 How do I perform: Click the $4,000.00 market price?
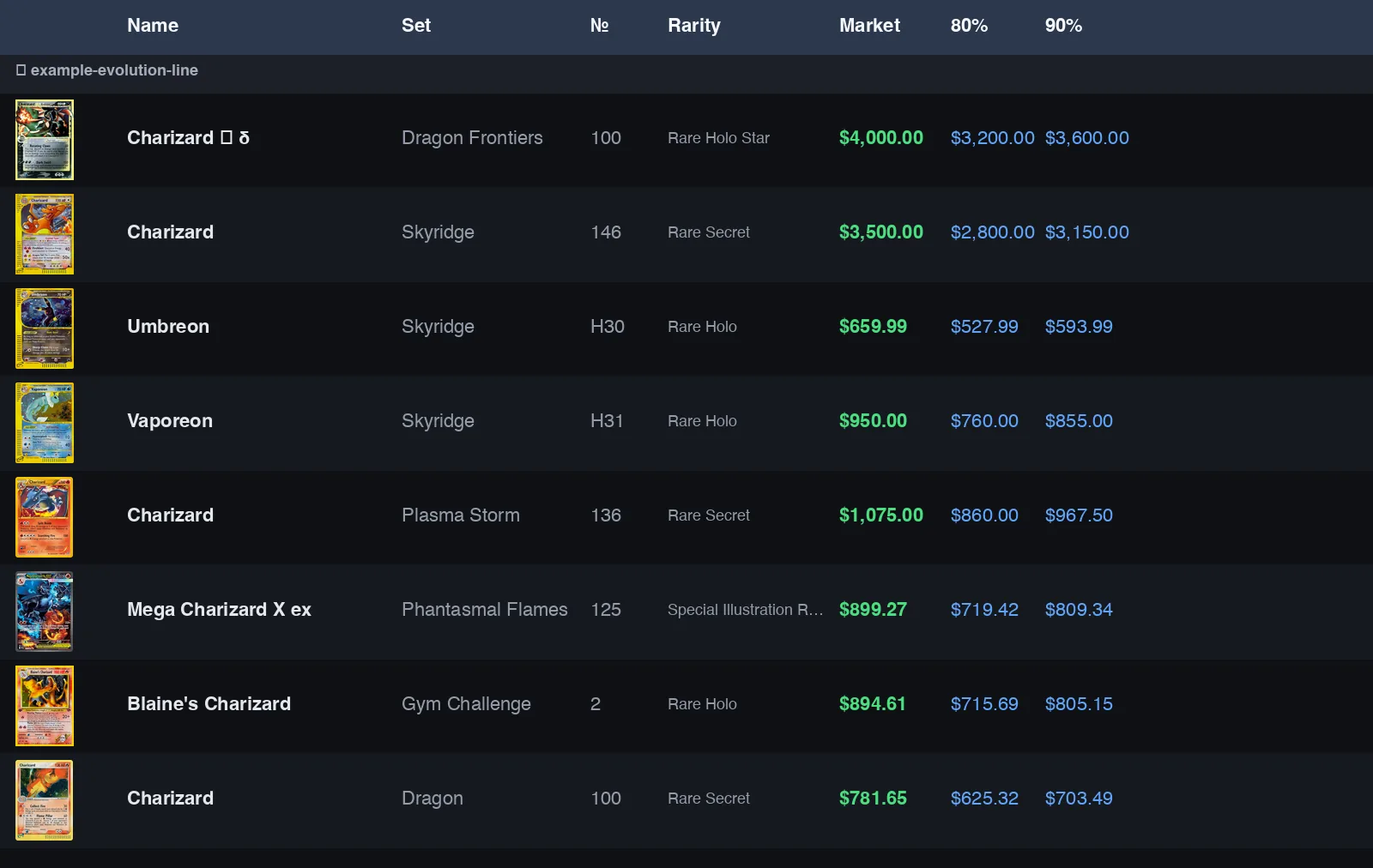(881, 138)
